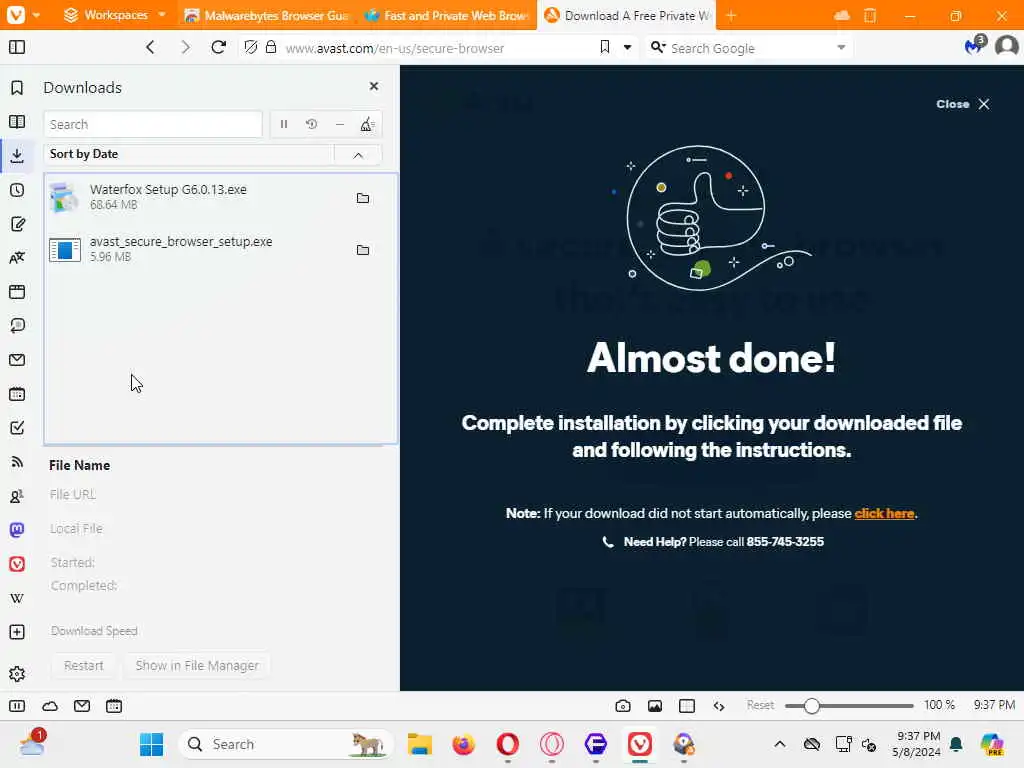Reload the current page
This screenshot has height=768, width=1024.
click(x=219, y=47)
